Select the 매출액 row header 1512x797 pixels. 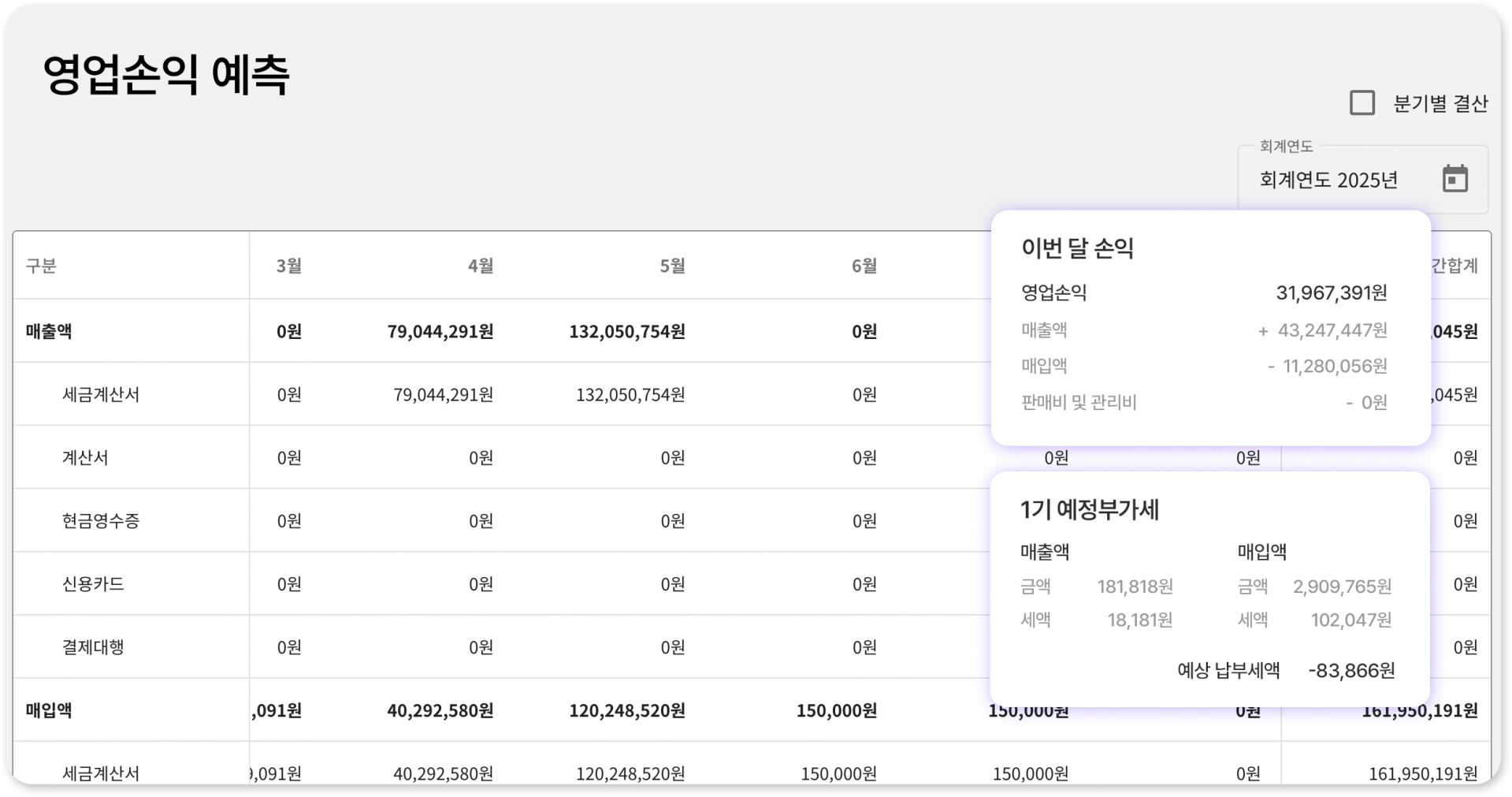[x=49, y=331]
